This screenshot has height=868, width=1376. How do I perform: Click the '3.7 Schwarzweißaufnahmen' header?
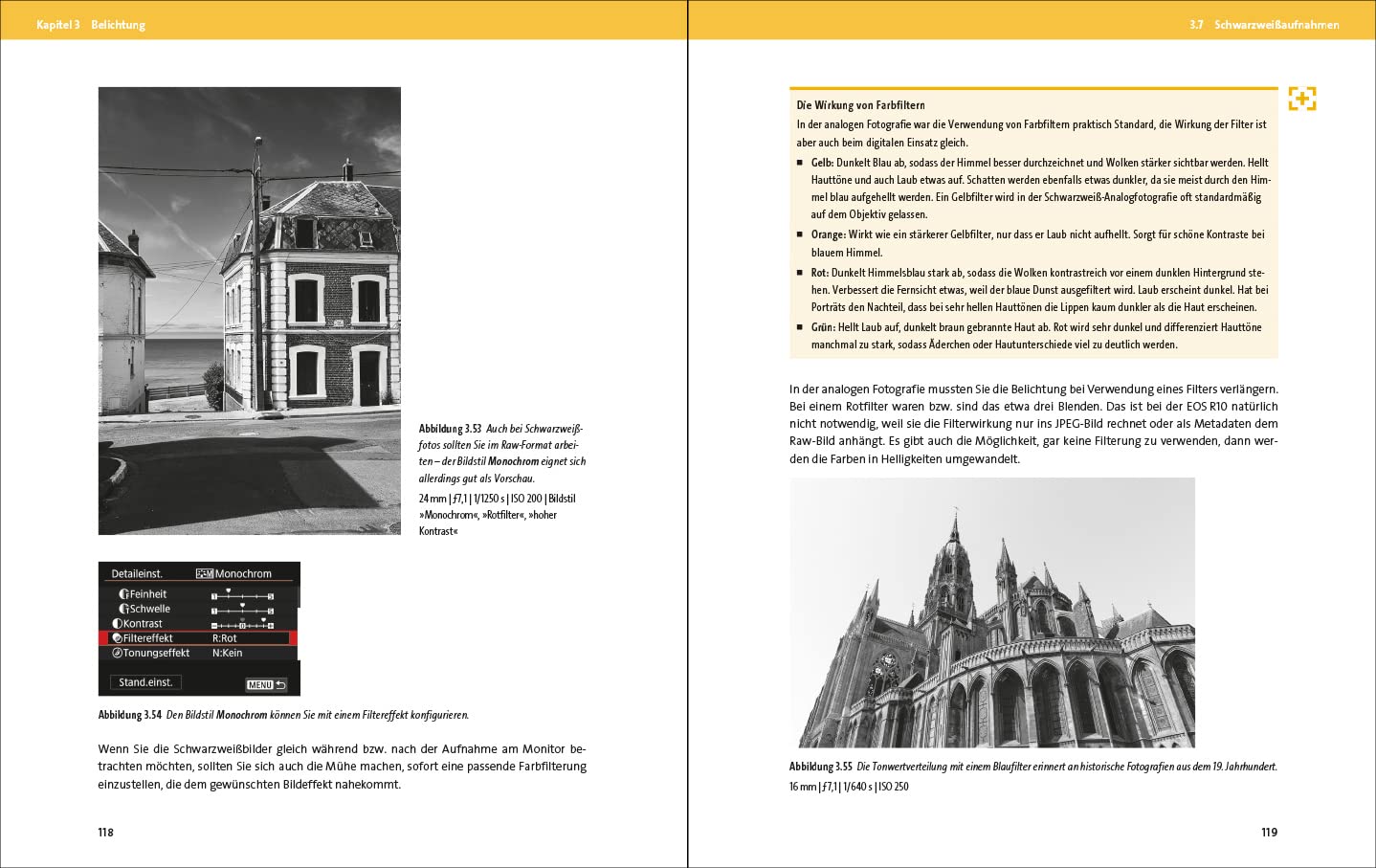coord(1264,25)
